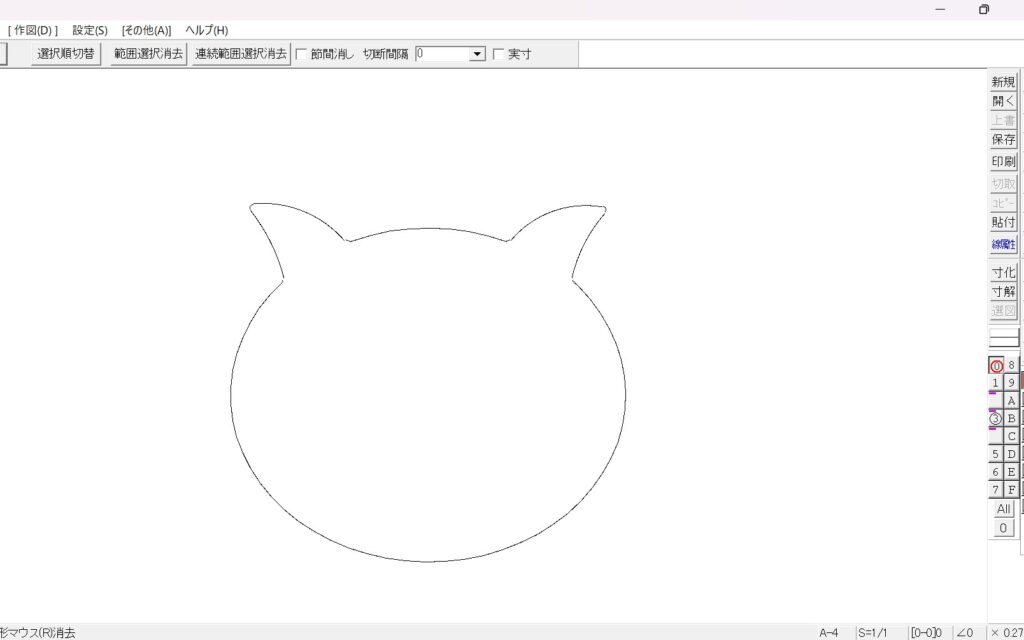Click the All layers button
This screenshot has height=640, width=1024.
1003,509
